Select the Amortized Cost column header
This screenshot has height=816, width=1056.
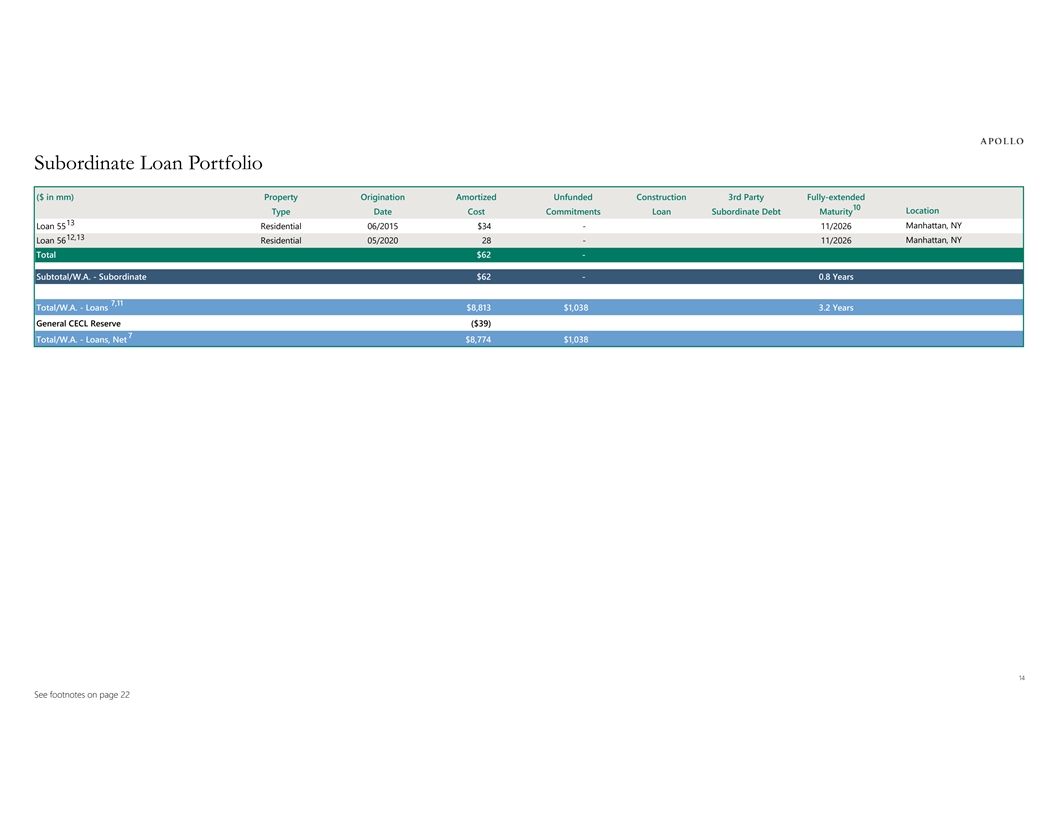(x=475, y=204)
